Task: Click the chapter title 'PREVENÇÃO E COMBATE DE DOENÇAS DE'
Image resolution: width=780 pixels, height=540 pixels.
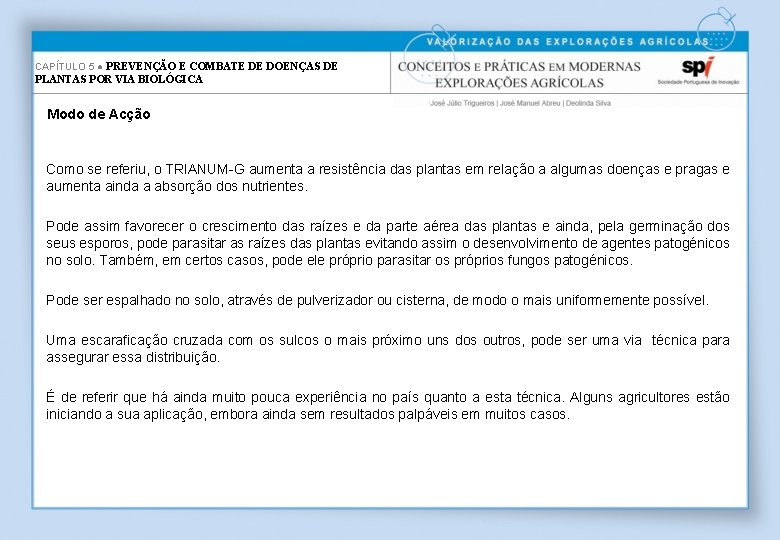Action: [x=221, y=66]
